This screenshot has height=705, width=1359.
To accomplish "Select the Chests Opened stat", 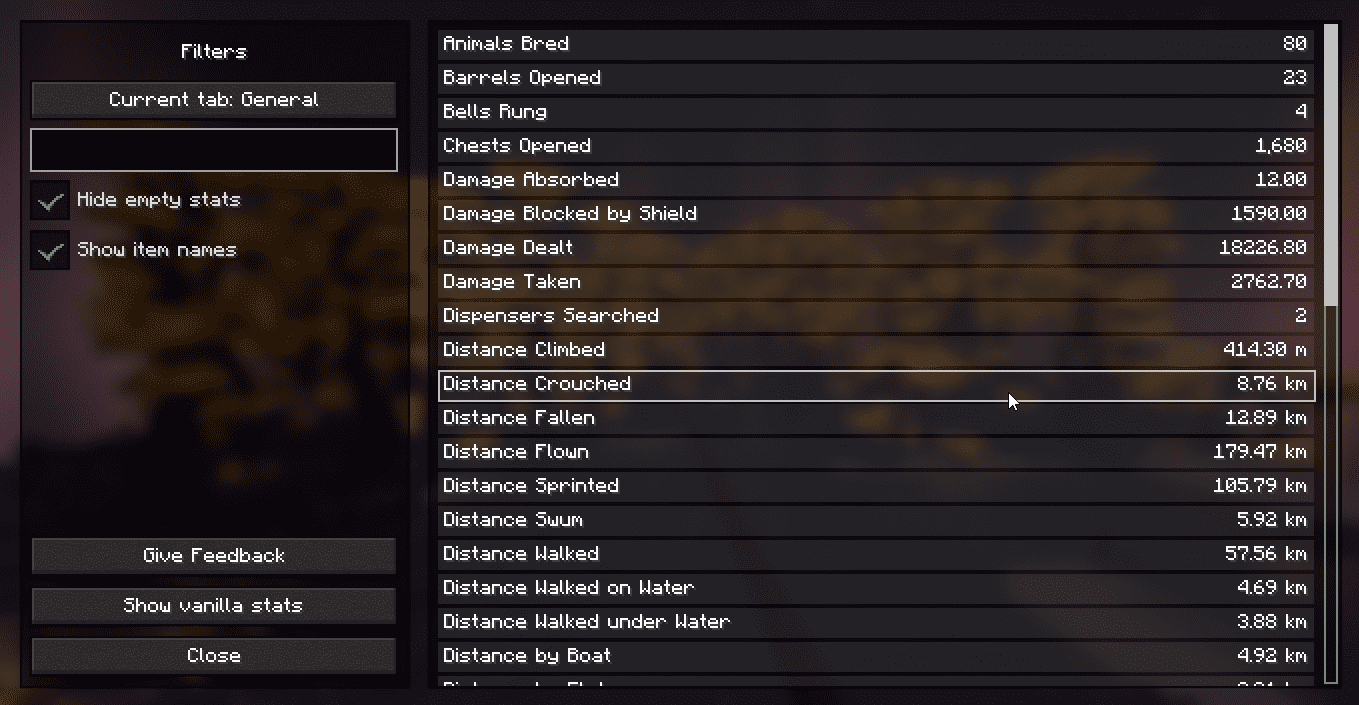I will click(x=877, y=146).
